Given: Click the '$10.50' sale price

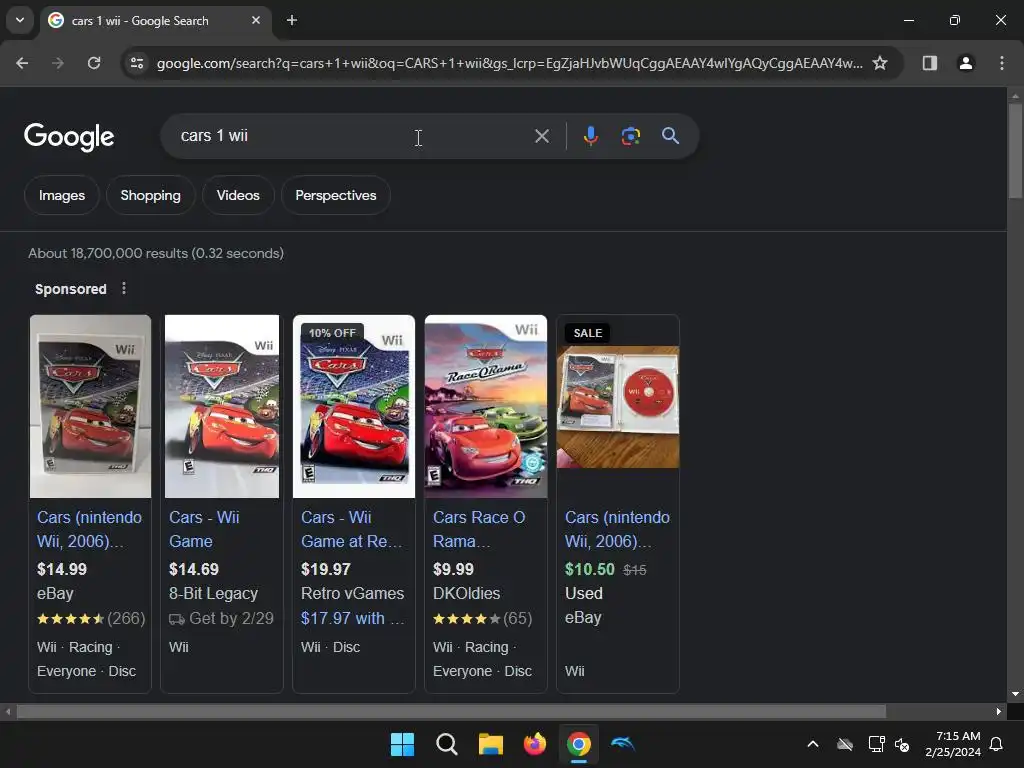Looking at the screenshot, I should point(590,569).
